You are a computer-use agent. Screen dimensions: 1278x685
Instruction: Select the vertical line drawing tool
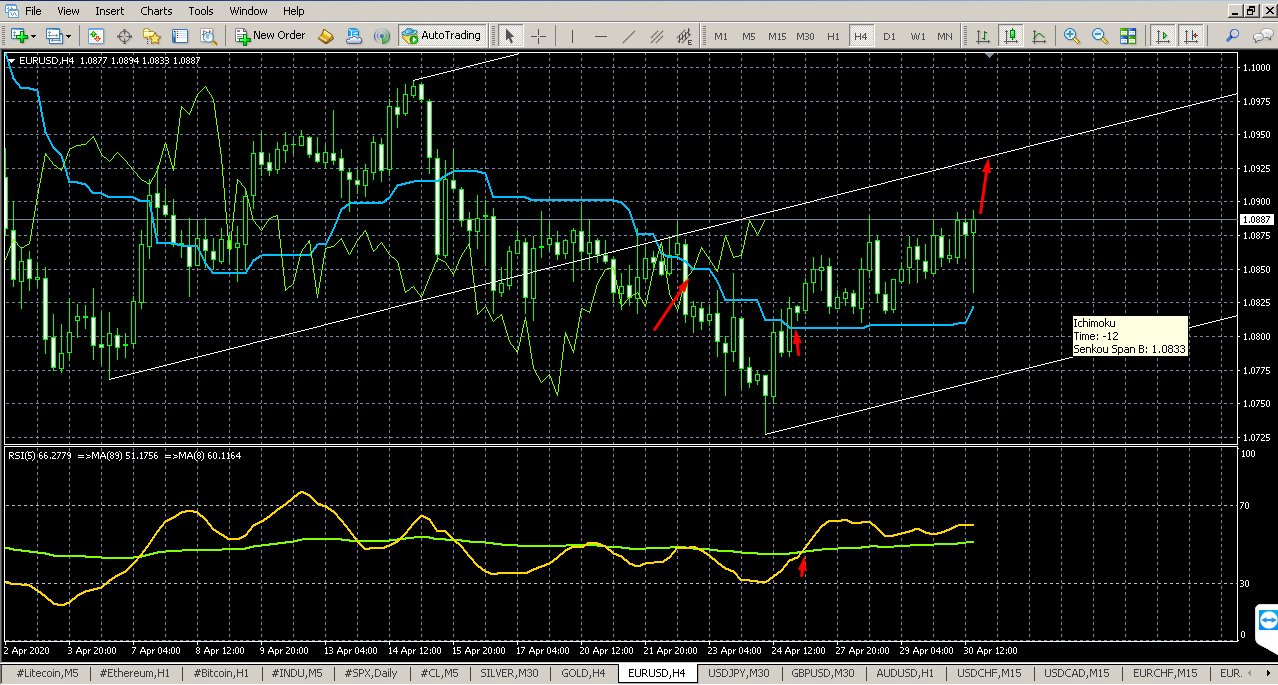pyautogui.click(x=572, y=36)
